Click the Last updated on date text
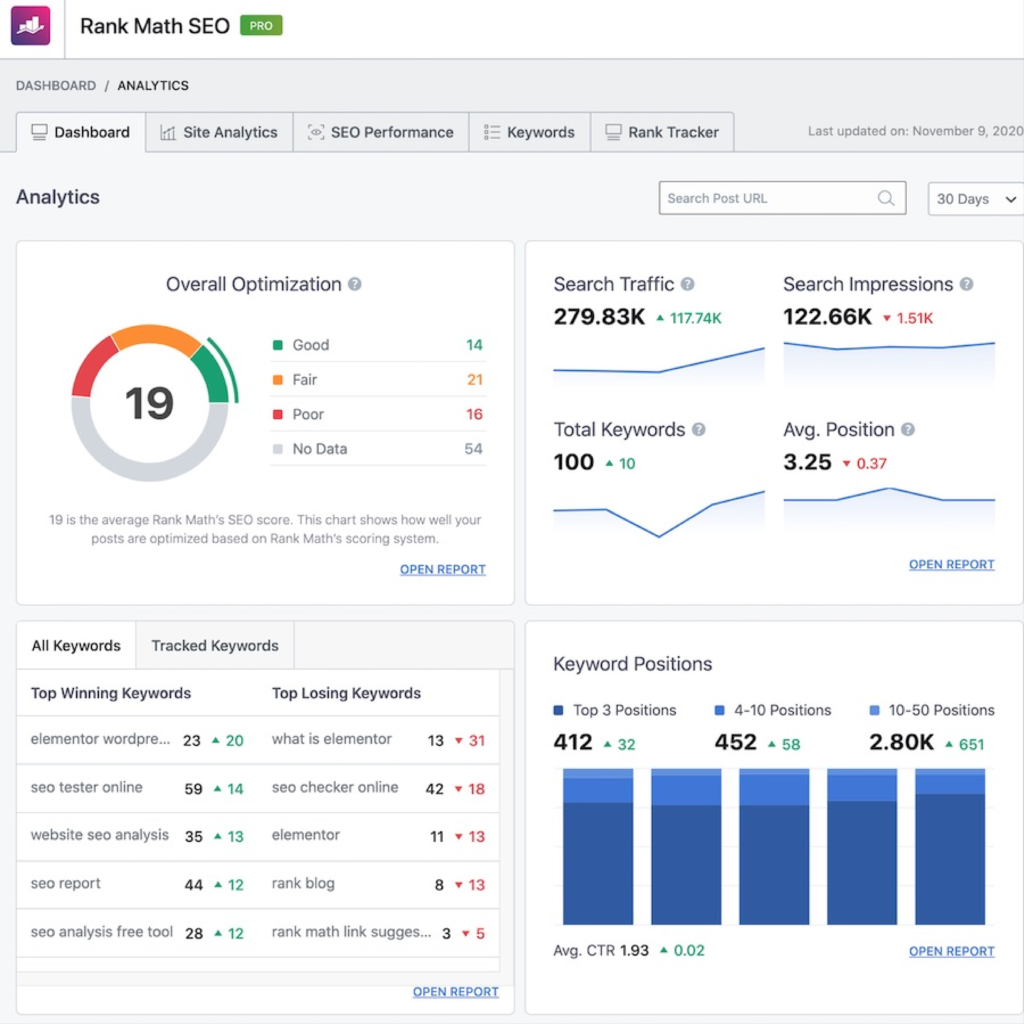The width and height of the screenshot is (1024, 1024). [916, 131]
